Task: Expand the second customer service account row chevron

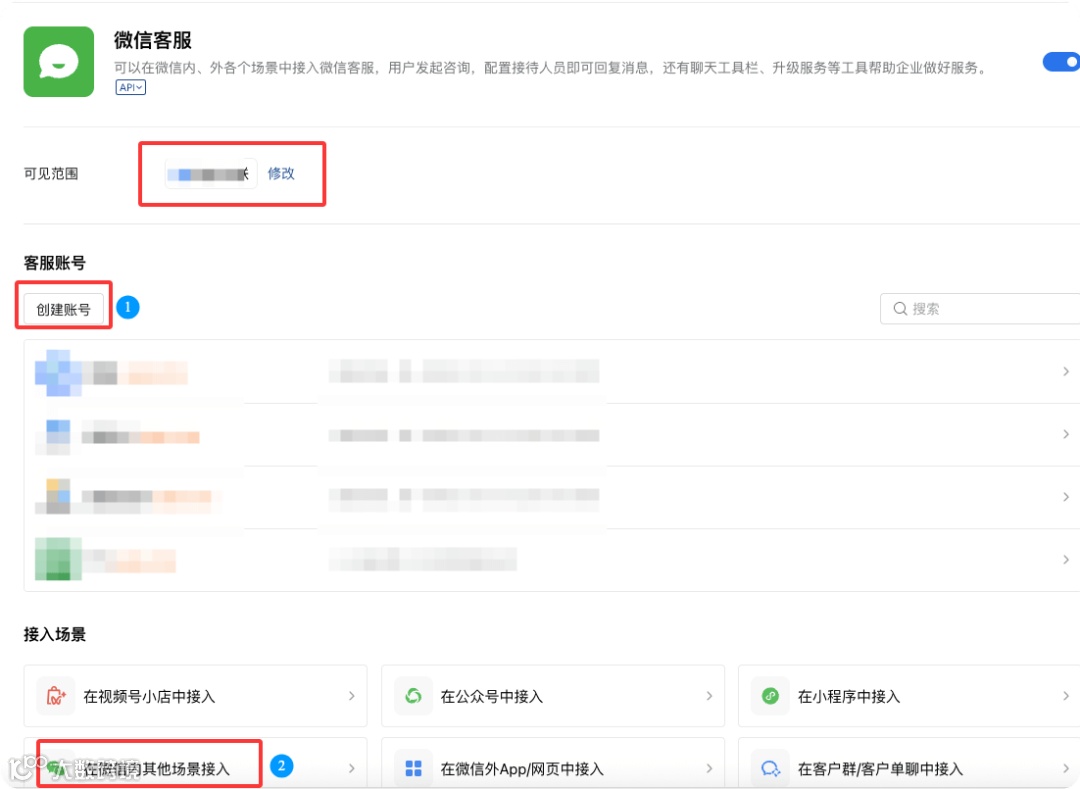Action: tap(1066, 434)
